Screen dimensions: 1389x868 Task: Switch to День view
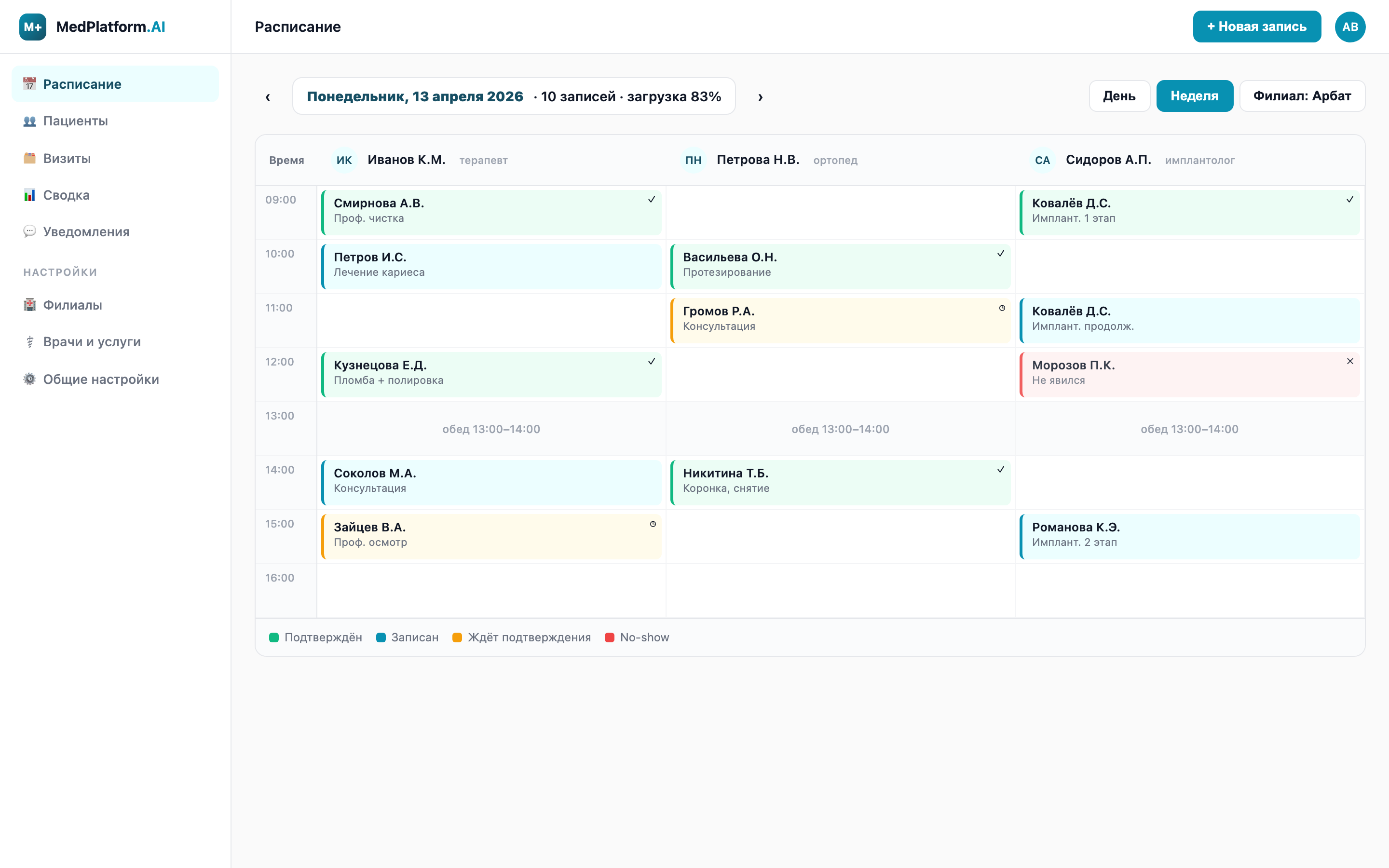click(x=1119, y=96)
